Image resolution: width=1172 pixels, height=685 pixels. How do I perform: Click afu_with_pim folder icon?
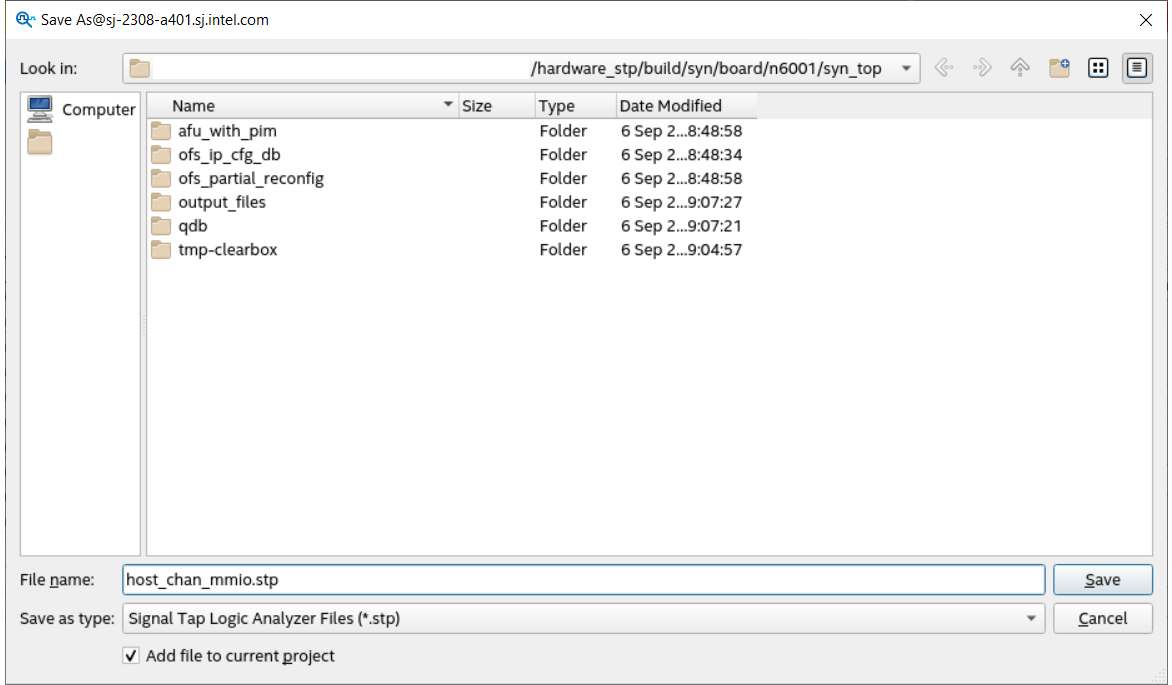(x=161, y=131)
